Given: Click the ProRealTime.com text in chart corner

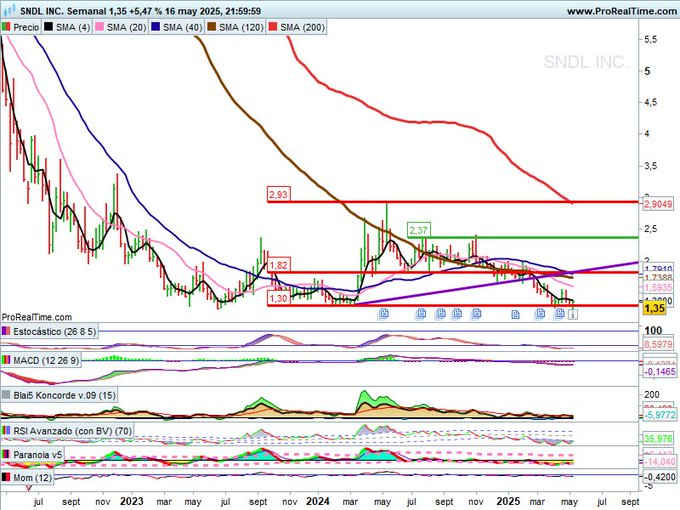Looking at the screenshot, I should click(37, 317).
